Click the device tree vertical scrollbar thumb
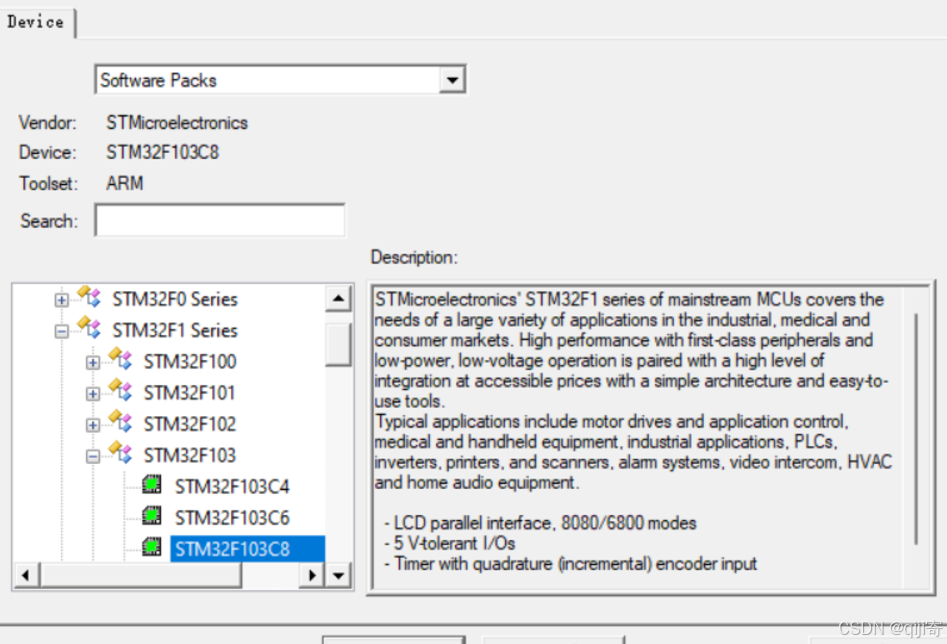 click(x=338, y=345)
